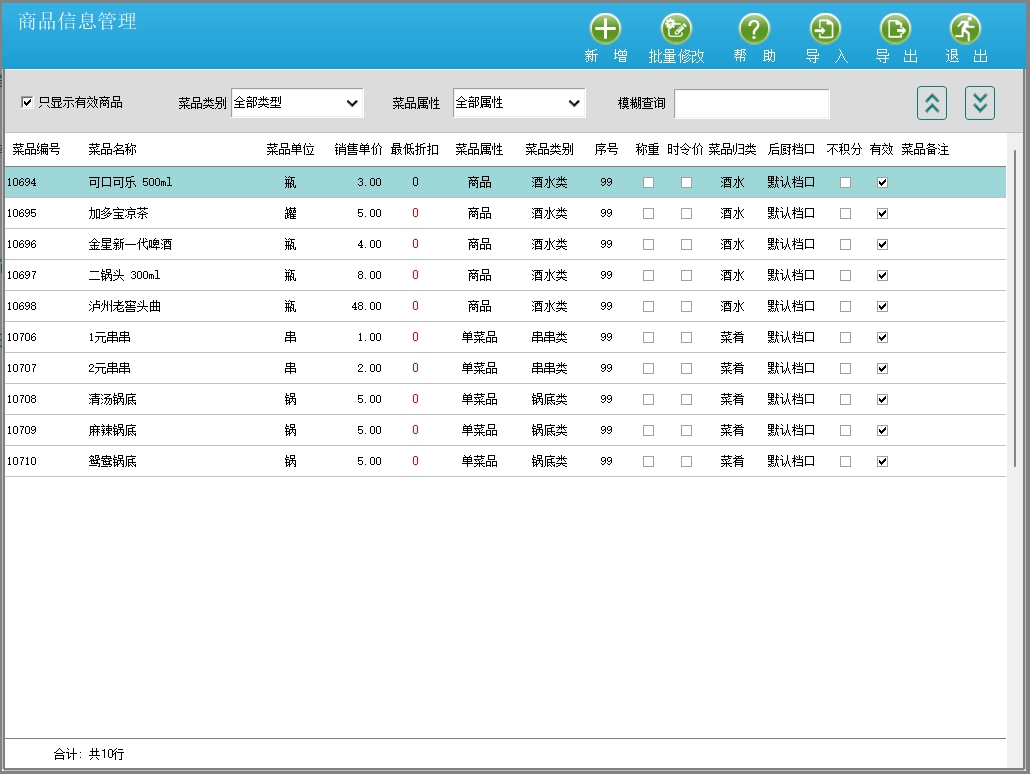Check 不积分 box for 麻辣锅底 row
This screenshot has width=1030, height=774.
tap(845, 431)
